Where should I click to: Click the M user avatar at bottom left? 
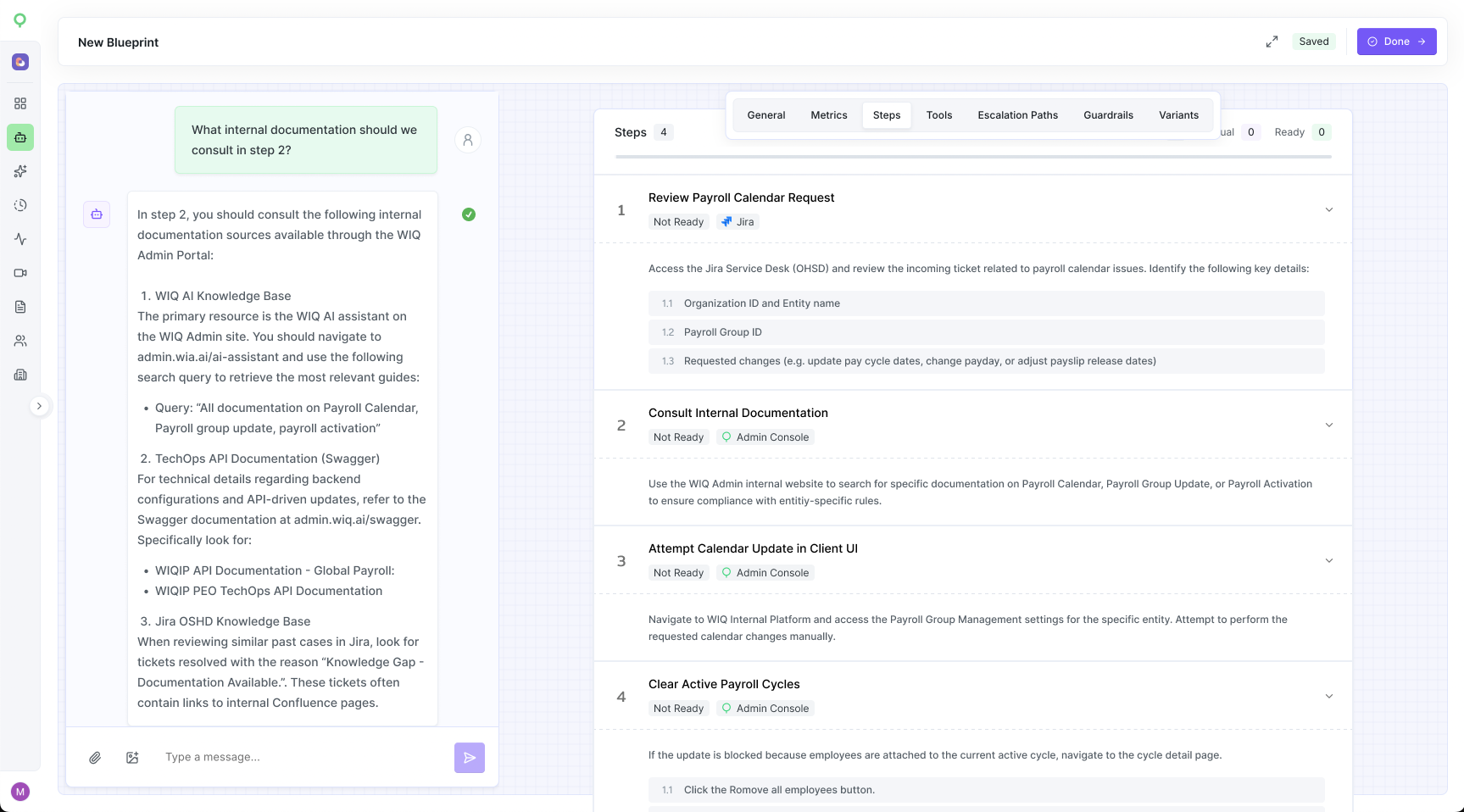click(20, 792)
